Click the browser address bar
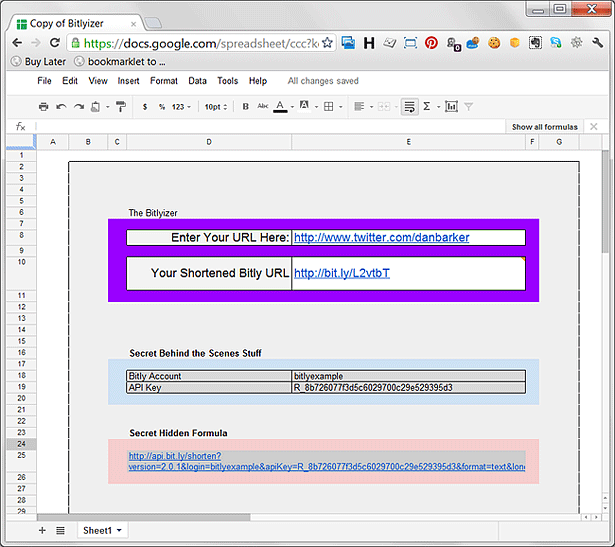 tap(200, 43)
